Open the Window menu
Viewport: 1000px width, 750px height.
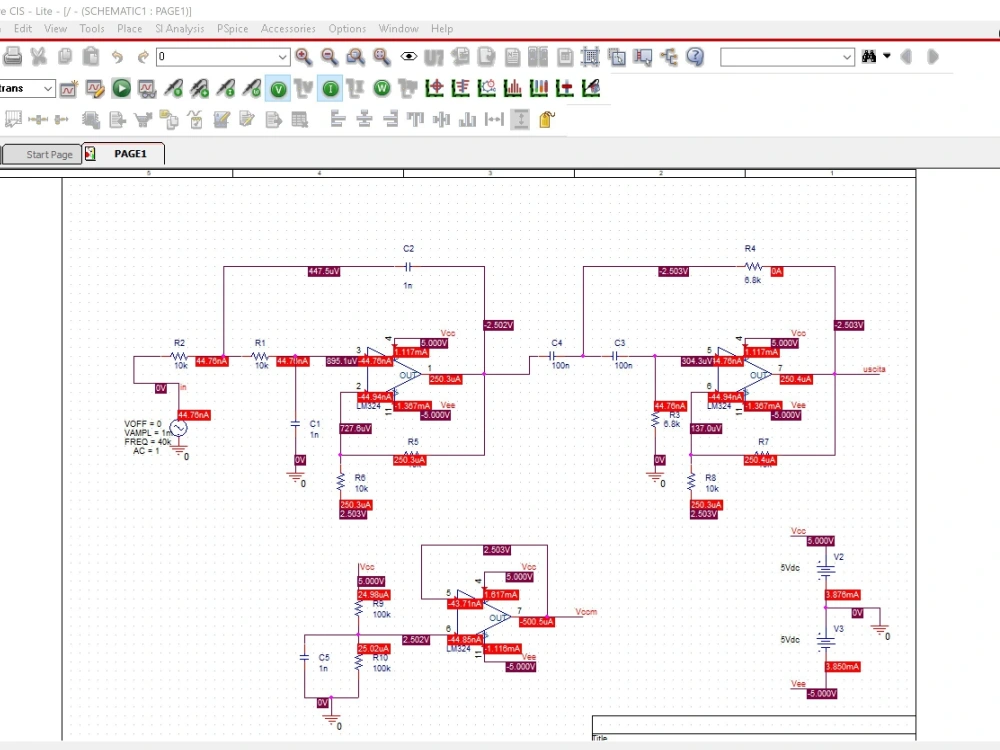[x=399, y=29]
